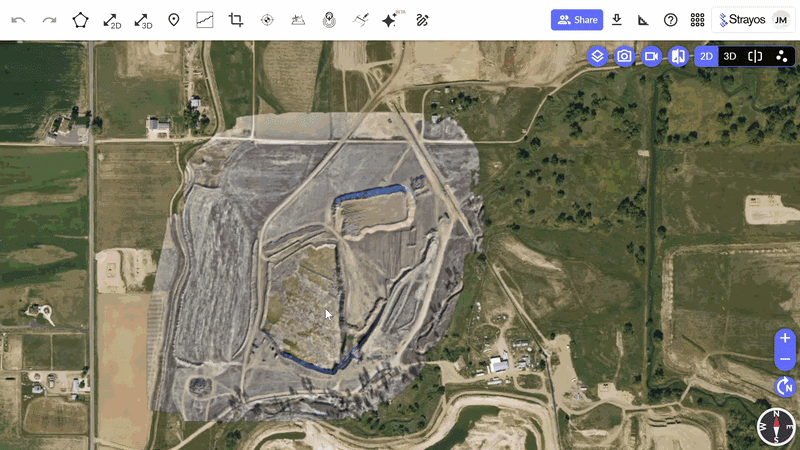Viewport: 800px width, 450px height.
Task: Select the 2D distance measurement tool
Action: [x=111, y=20]
